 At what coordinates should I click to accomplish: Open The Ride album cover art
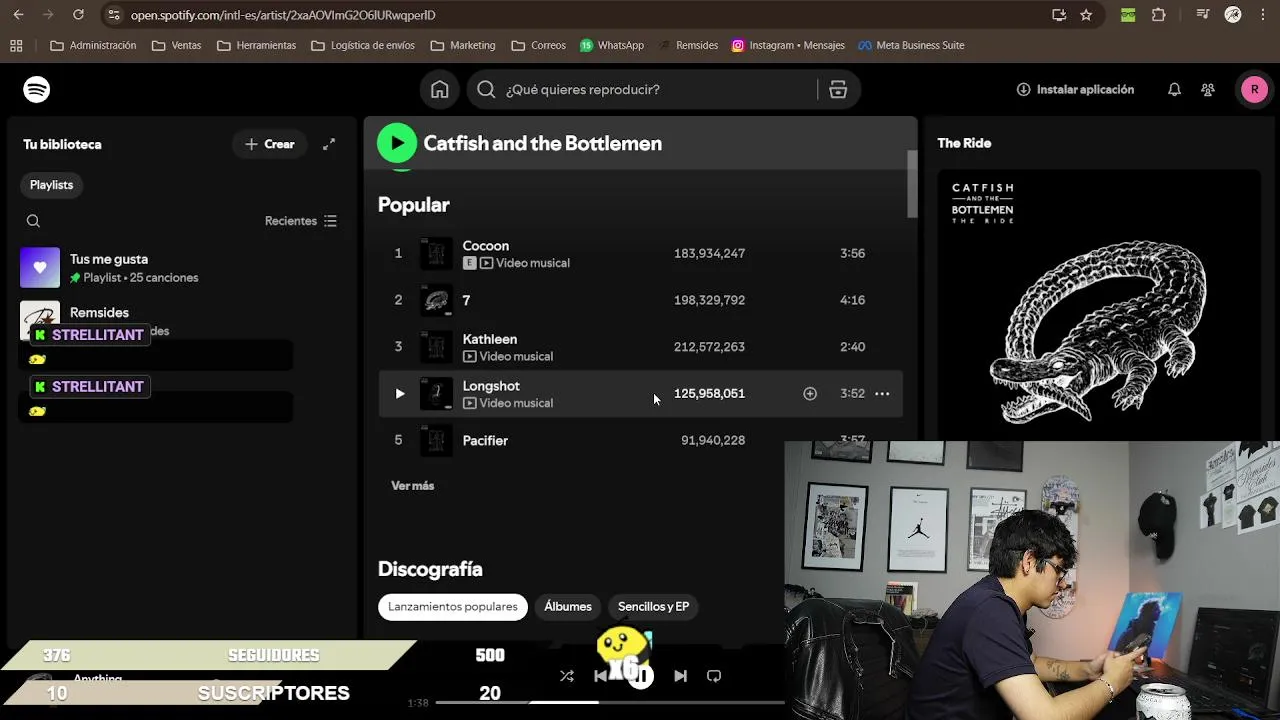[1098, 305]
